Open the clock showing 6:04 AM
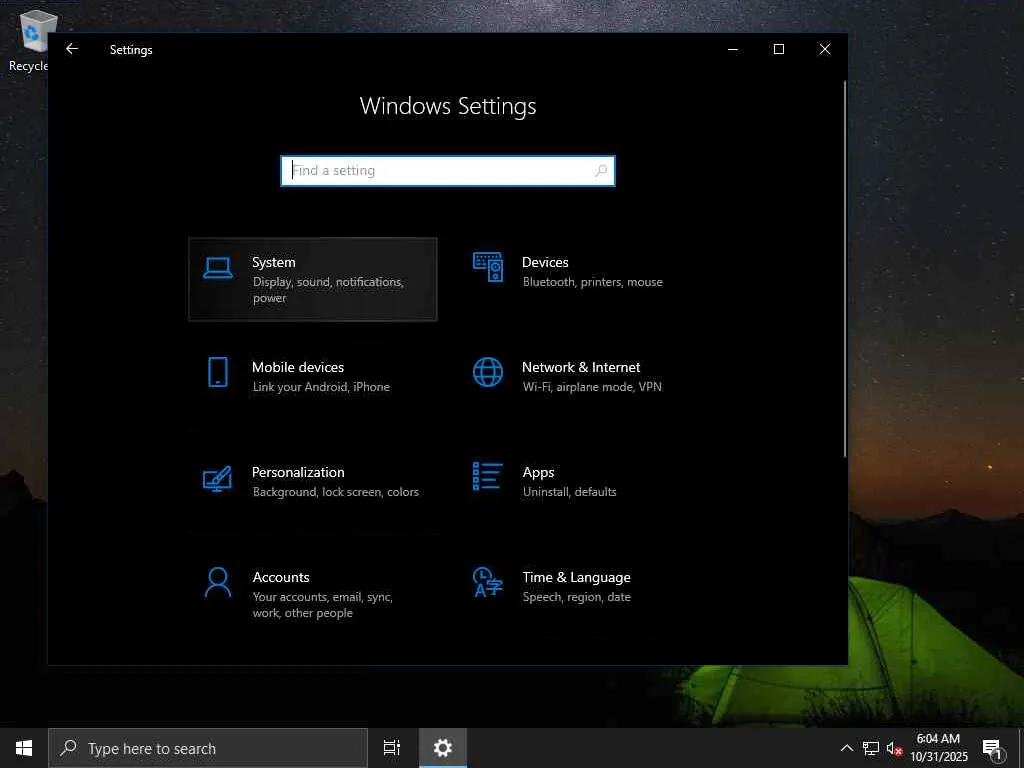 (x=938, y=739)
